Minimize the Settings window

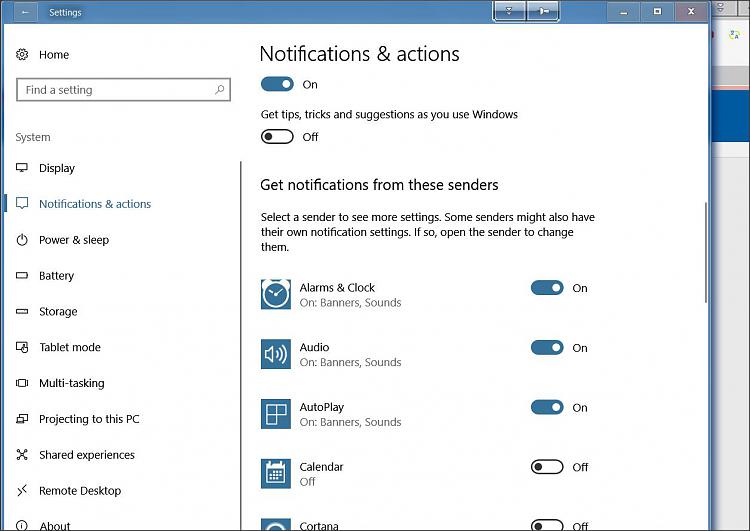click(x=623, y=11)
